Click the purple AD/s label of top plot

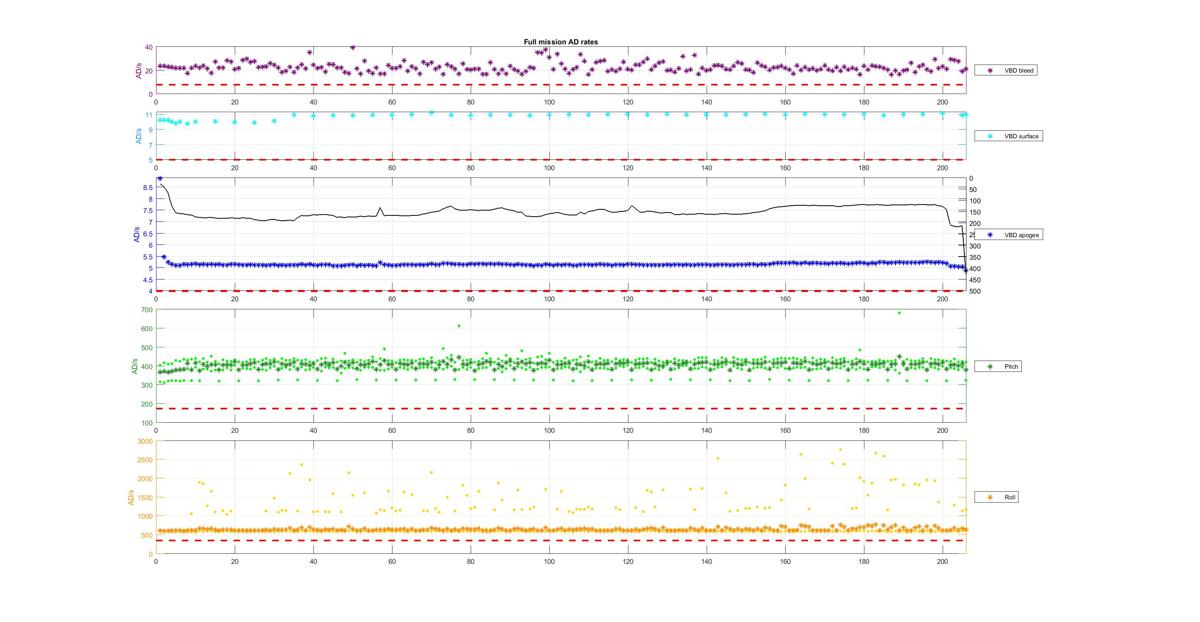click(x=137, y=71)
